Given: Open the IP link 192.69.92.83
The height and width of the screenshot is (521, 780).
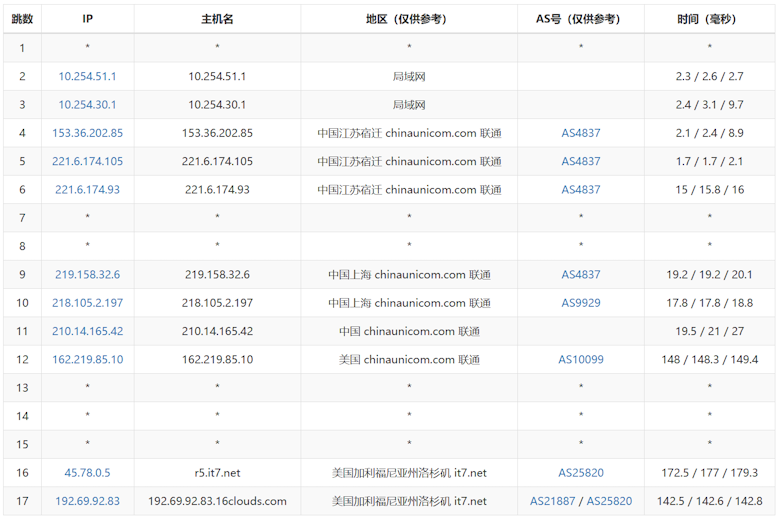Looking at the screenshot, I should [x=87, y=501].
